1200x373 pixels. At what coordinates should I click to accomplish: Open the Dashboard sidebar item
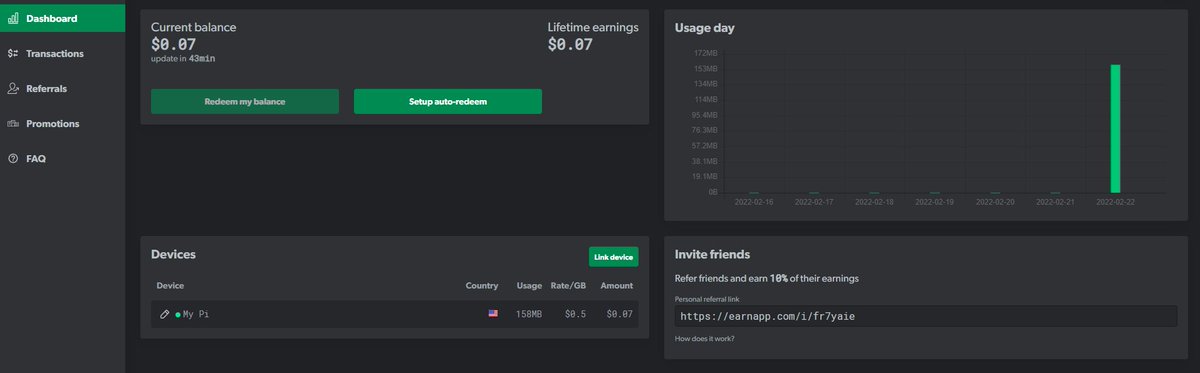coord(62,18)
